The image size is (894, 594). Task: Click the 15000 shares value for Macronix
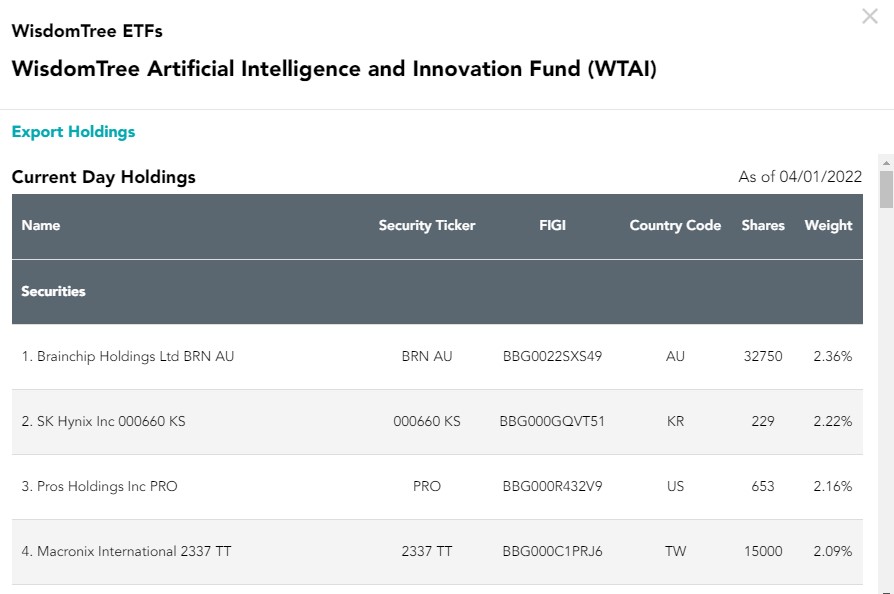pyautogui.click(x=763, y=551)
